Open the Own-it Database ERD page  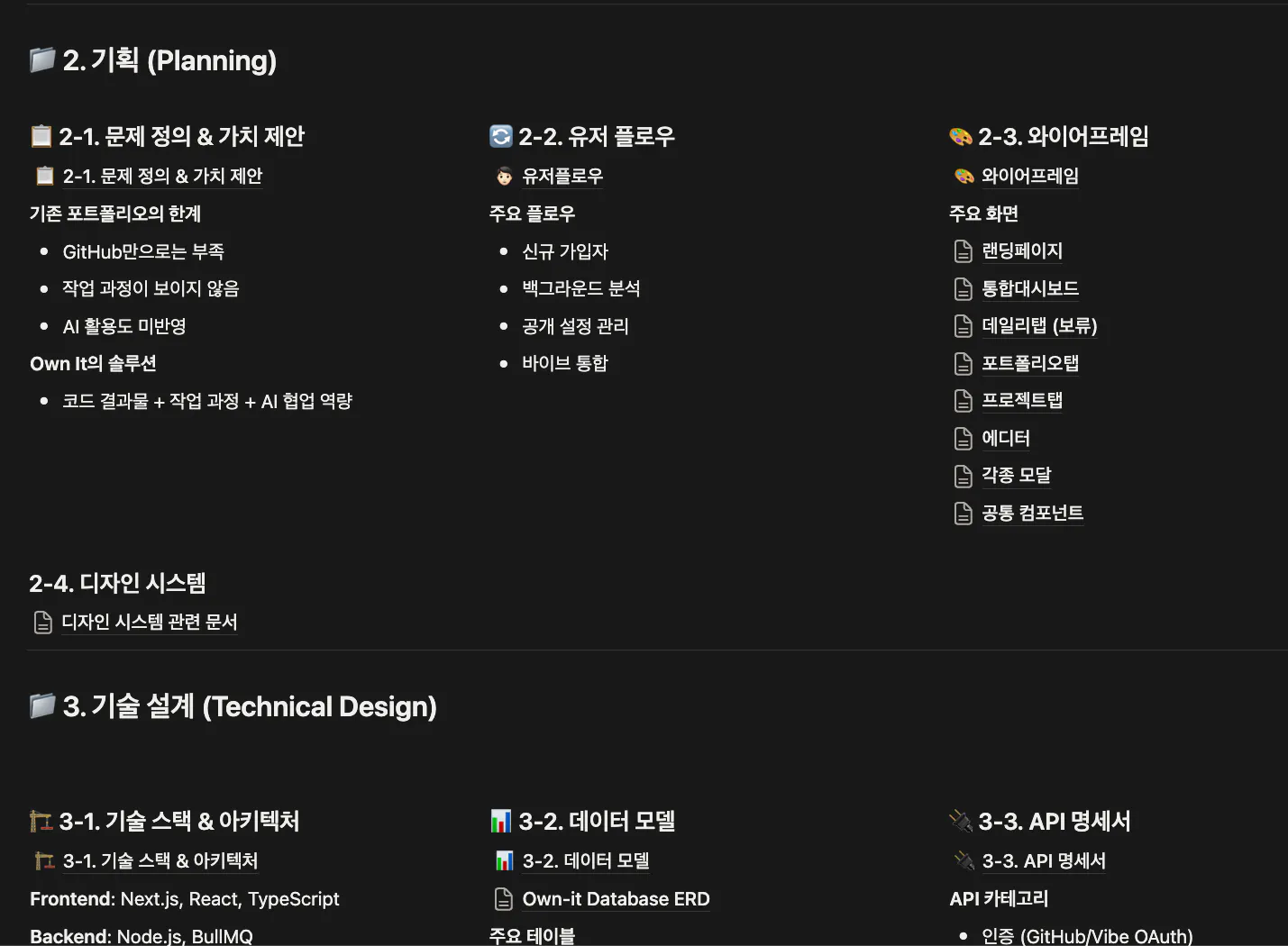pos(617,899)
